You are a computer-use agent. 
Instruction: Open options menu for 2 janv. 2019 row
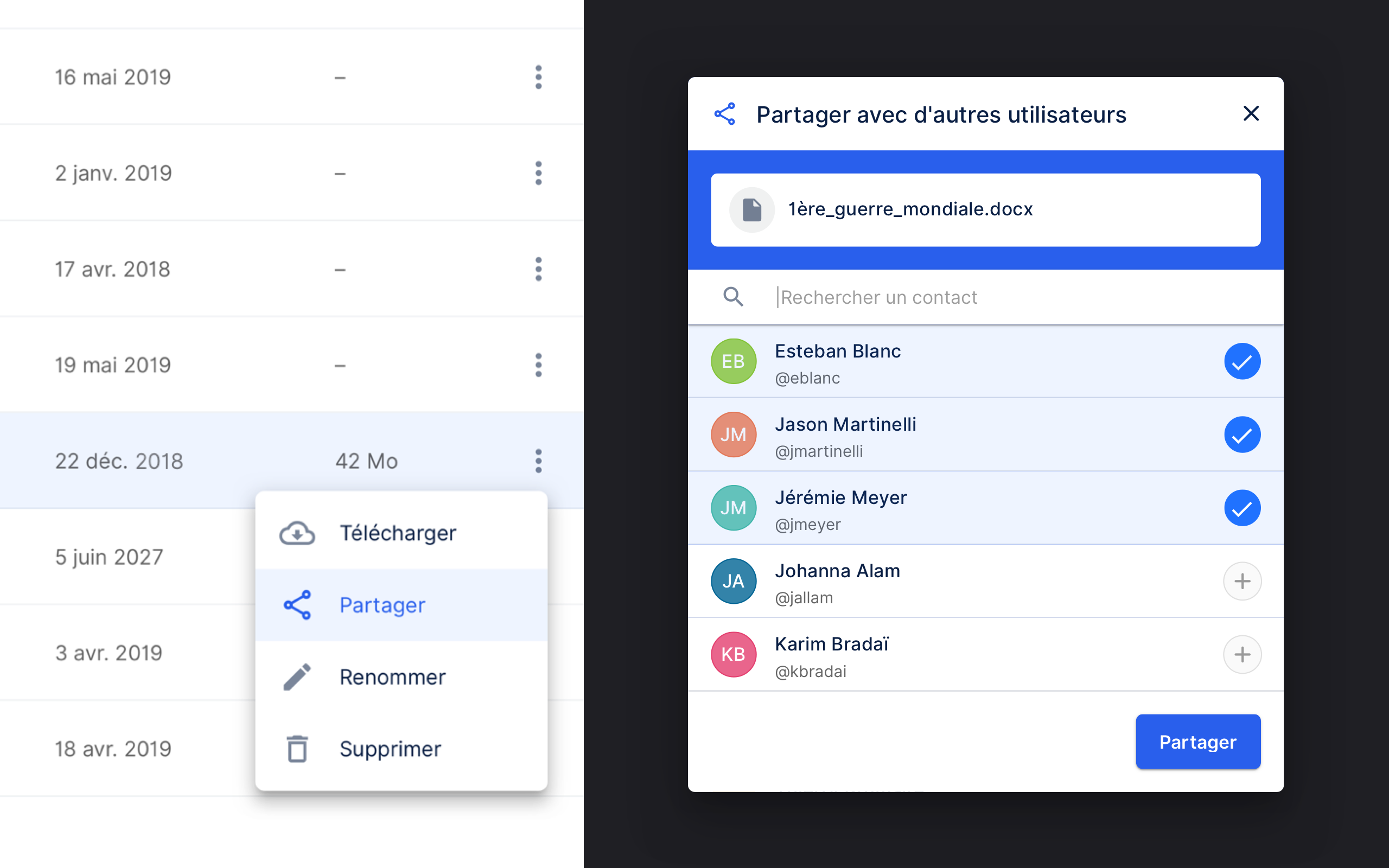tap(538, 173)
